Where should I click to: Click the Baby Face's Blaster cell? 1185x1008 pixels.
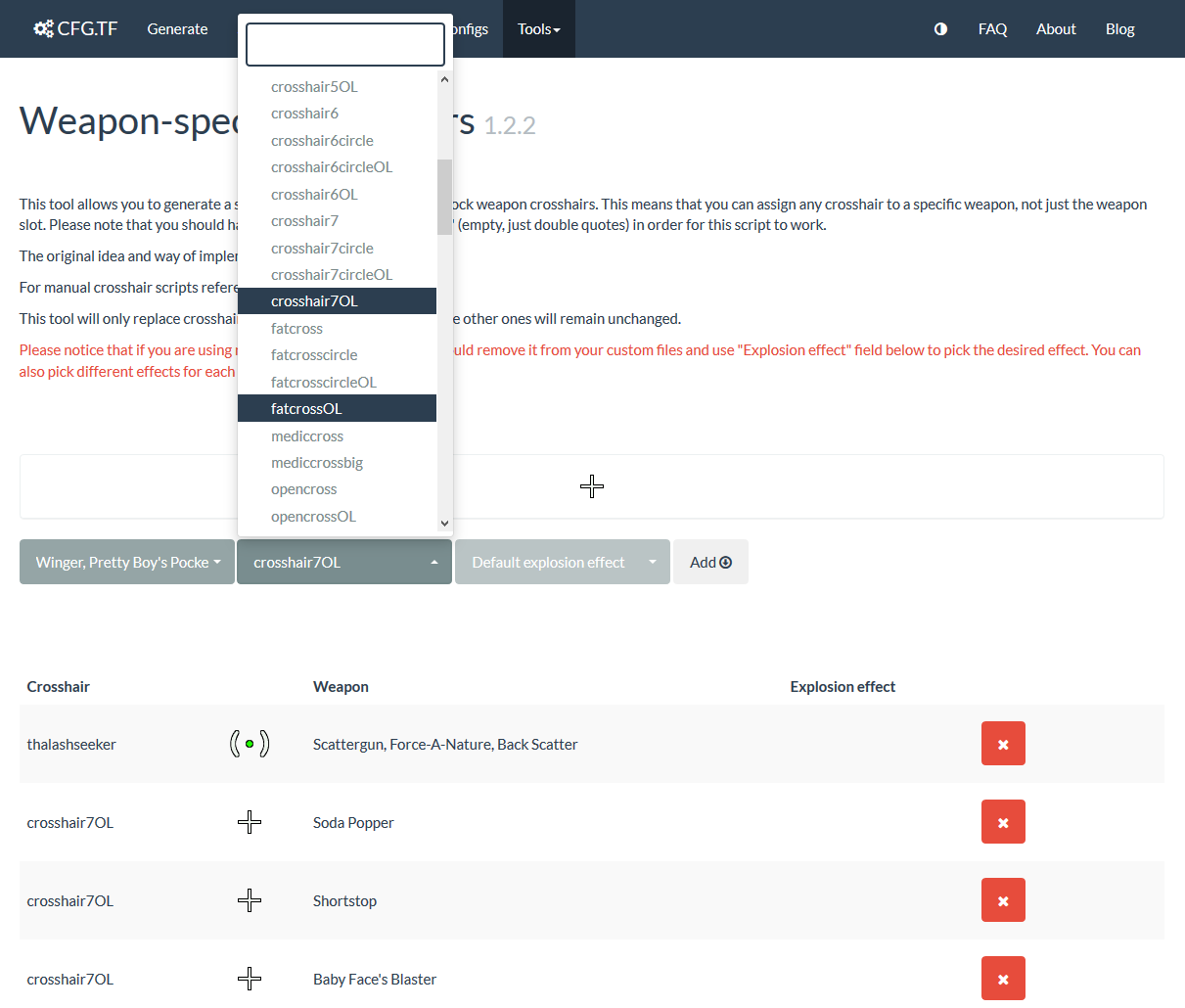point(375,979)
